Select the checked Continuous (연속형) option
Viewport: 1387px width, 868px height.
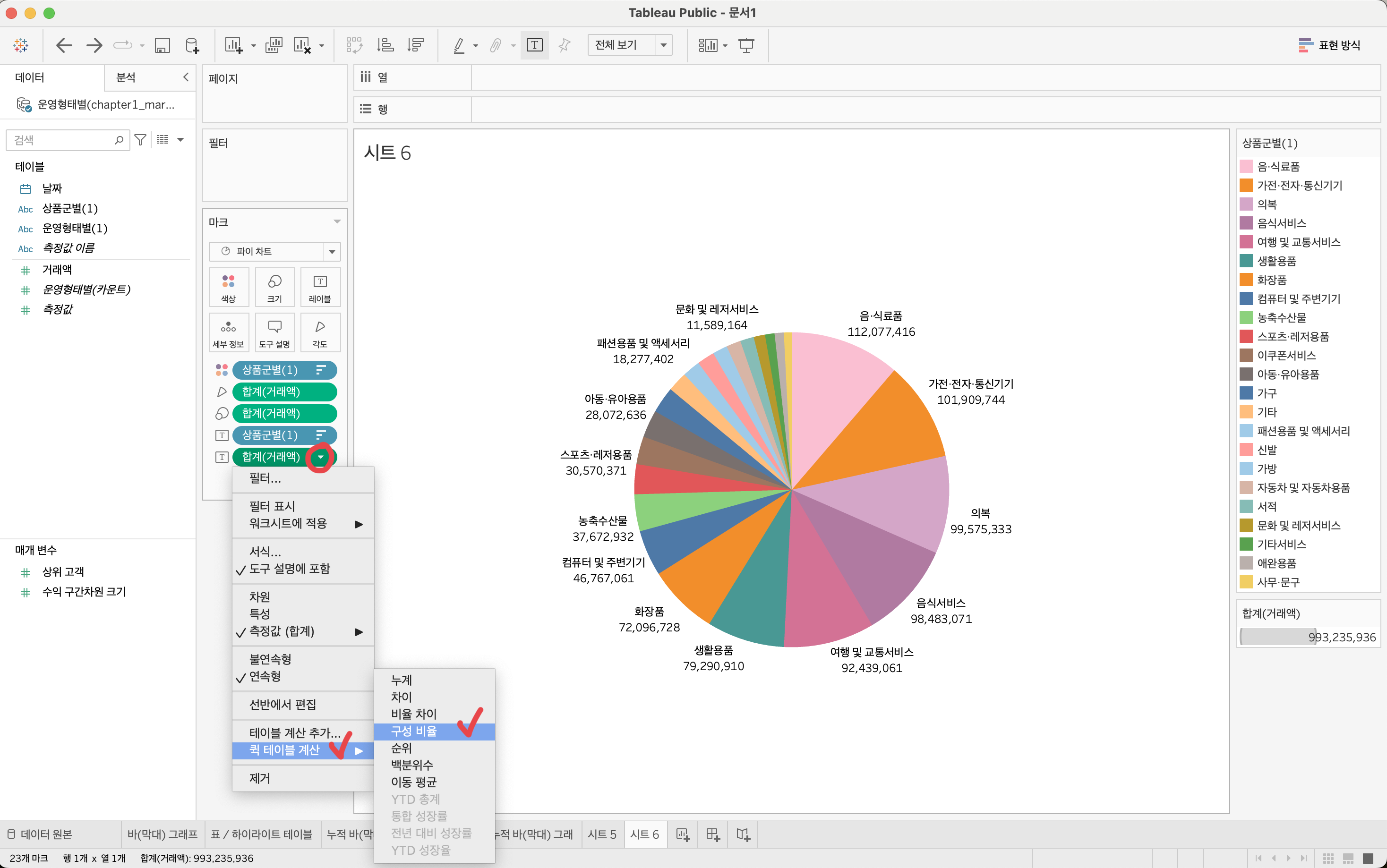[265, 676]
